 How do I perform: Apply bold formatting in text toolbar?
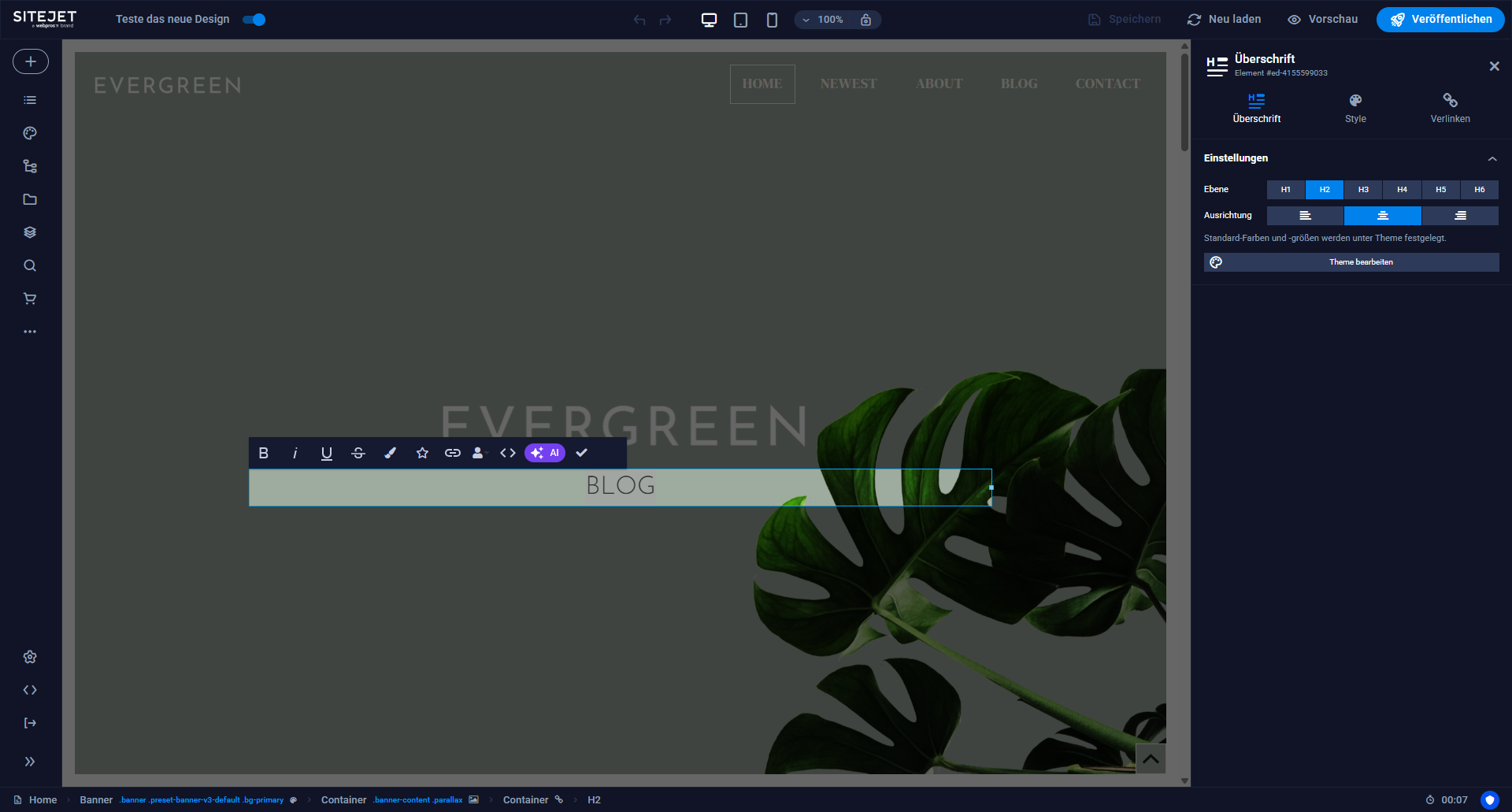[264, 453]
